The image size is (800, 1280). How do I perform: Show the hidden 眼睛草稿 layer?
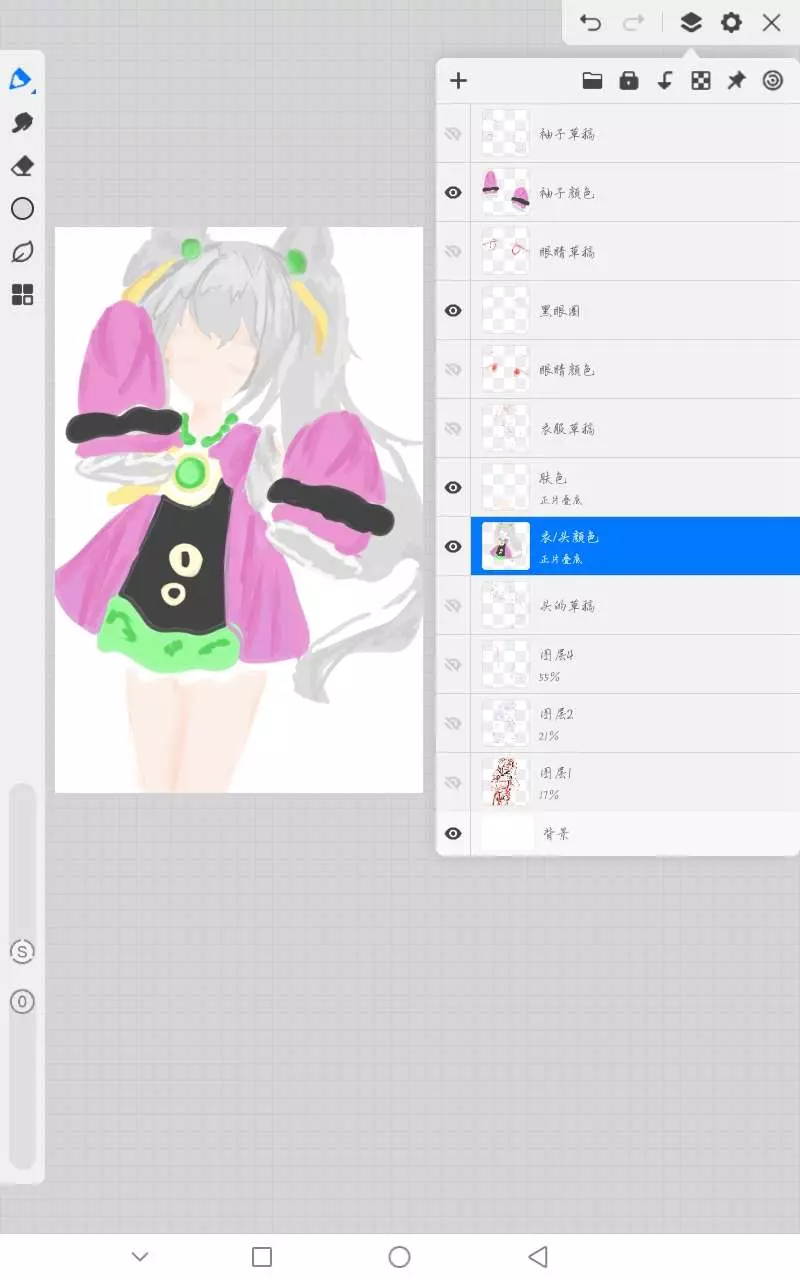453,251
